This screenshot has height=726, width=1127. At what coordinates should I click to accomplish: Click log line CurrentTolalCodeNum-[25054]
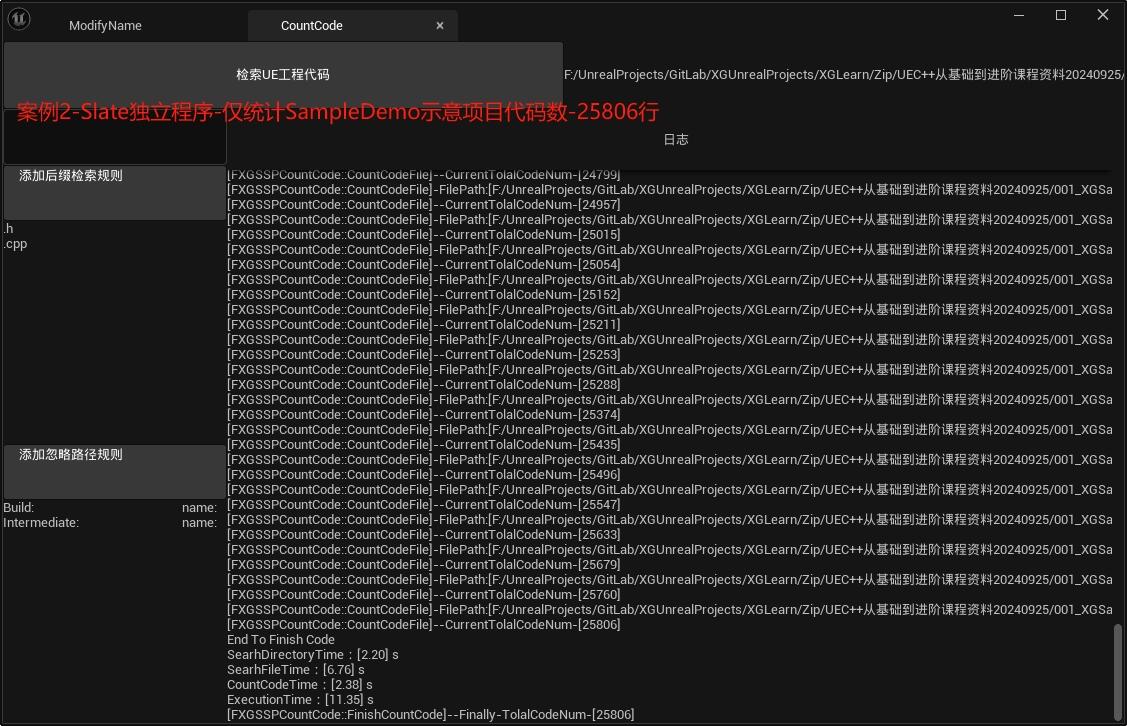click(424, 265)
